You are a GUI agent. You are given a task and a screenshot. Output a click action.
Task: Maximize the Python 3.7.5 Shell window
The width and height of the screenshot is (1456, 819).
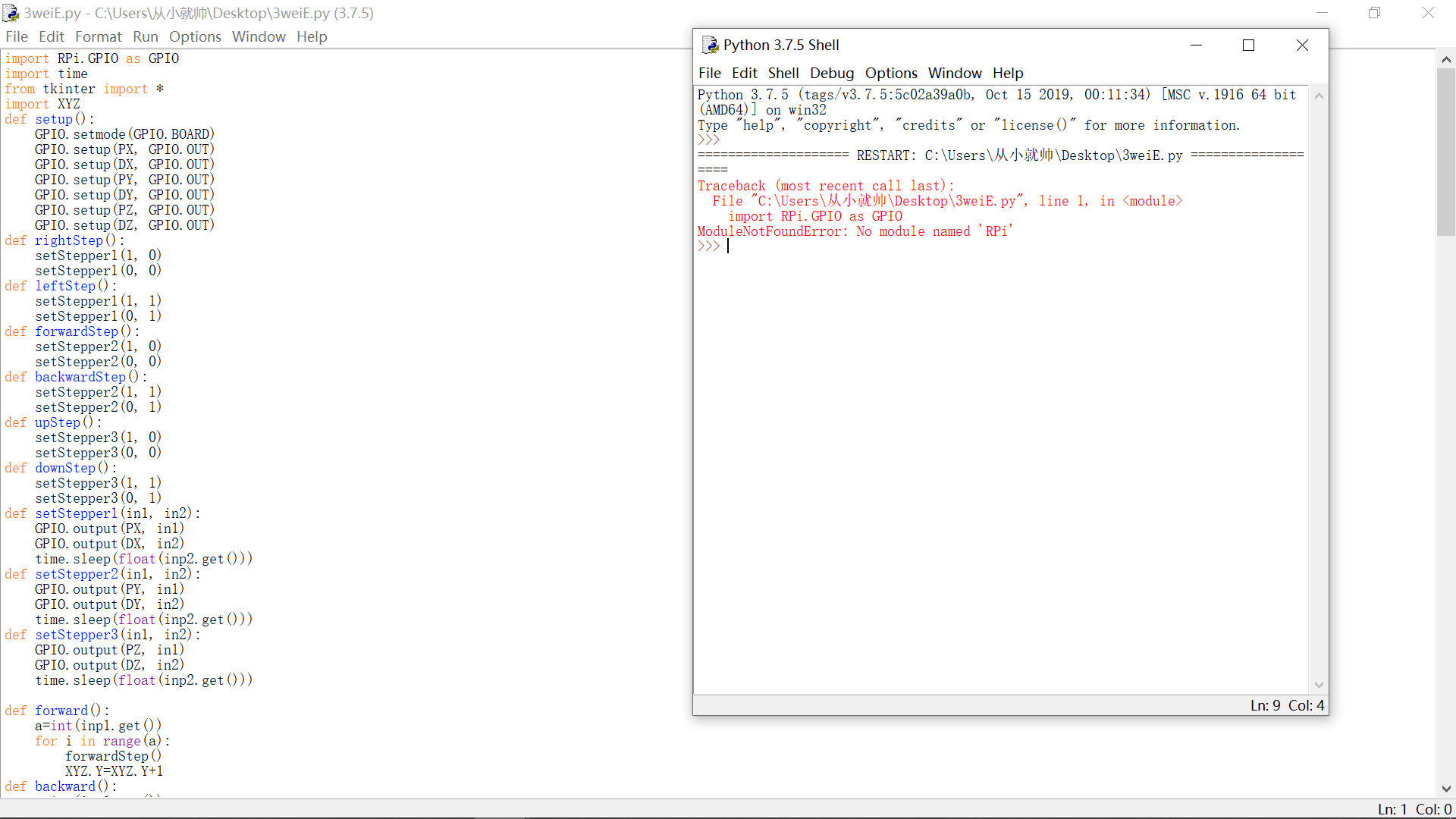coord(1248,45)
